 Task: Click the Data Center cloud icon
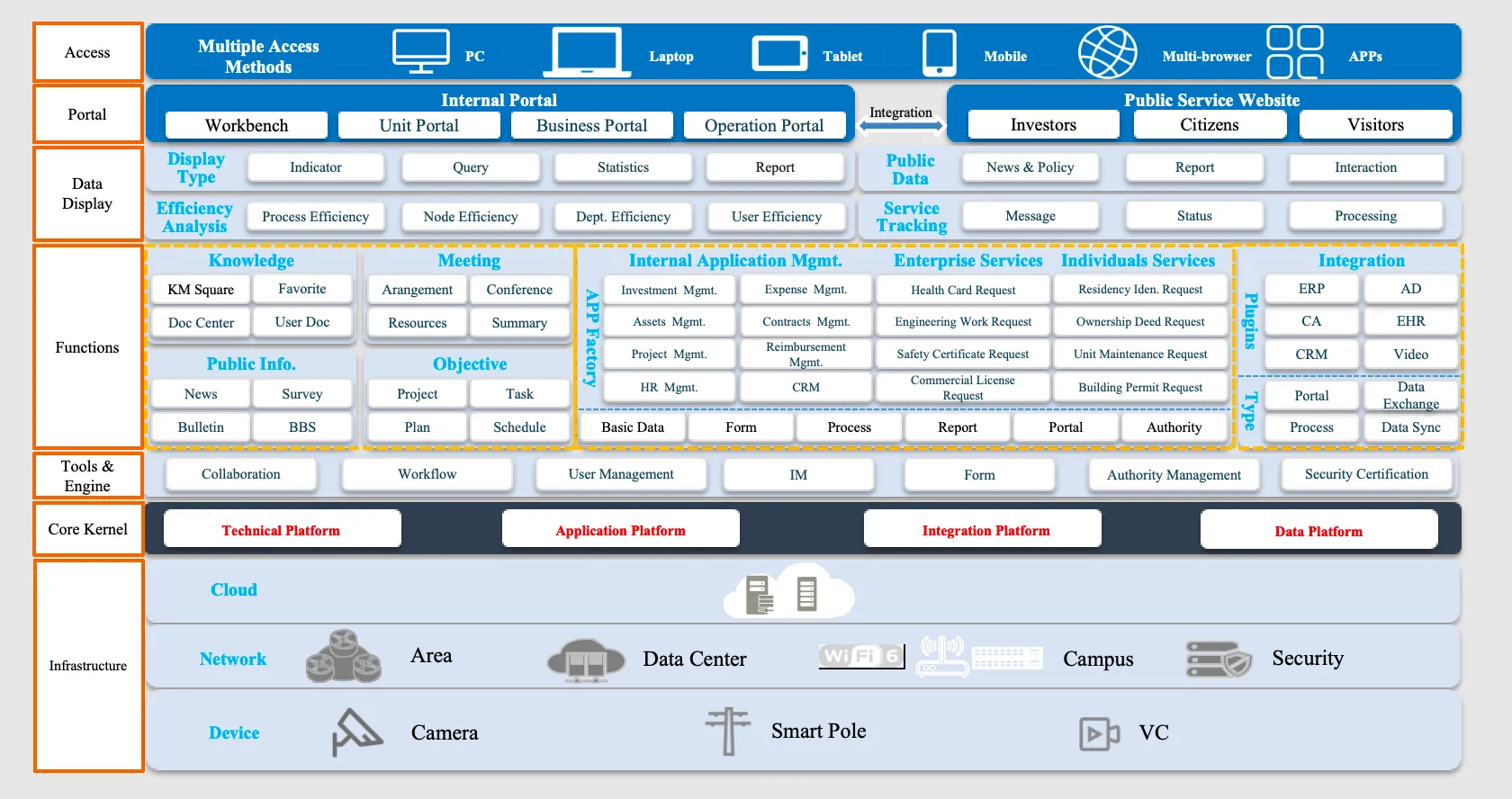[x=586, y=660]
